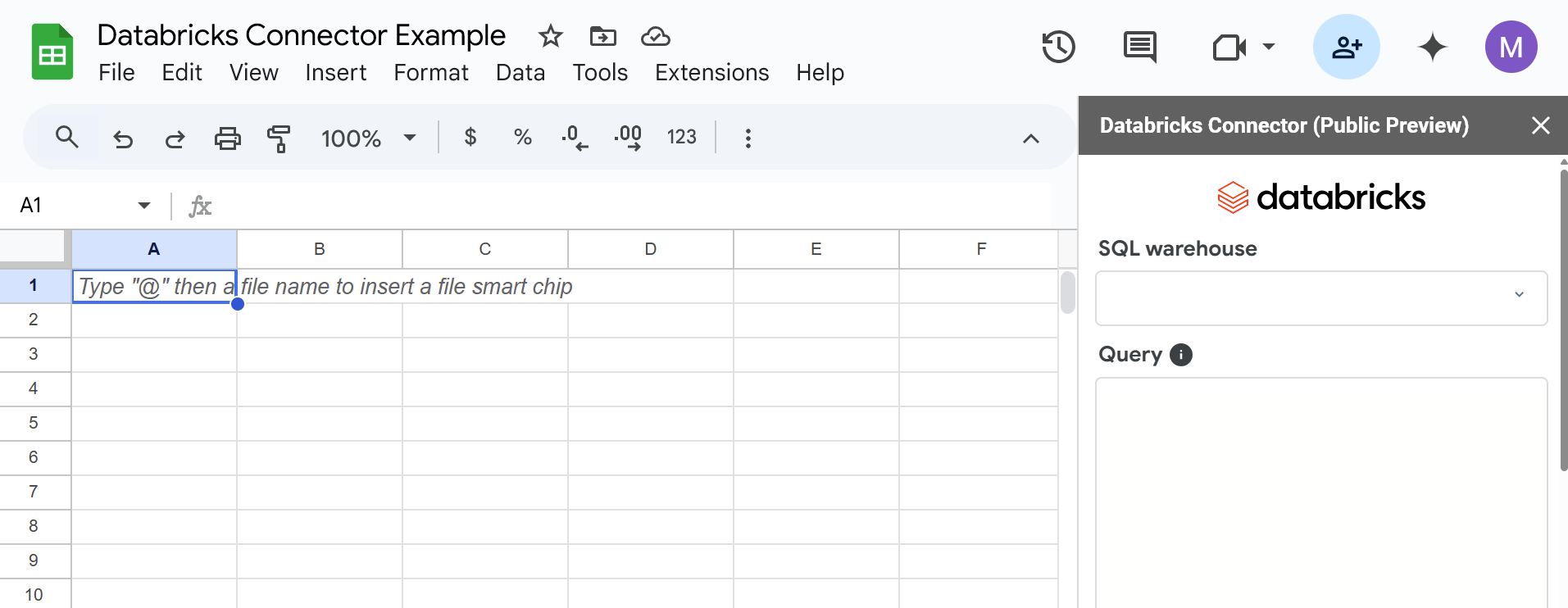Star the Databricks Connector Example document

tap(550, 36)
